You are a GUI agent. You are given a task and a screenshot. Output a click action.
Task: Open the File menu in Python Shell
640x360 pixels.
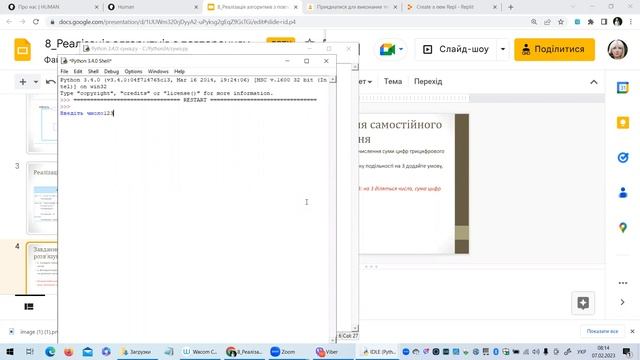(64, 71)
